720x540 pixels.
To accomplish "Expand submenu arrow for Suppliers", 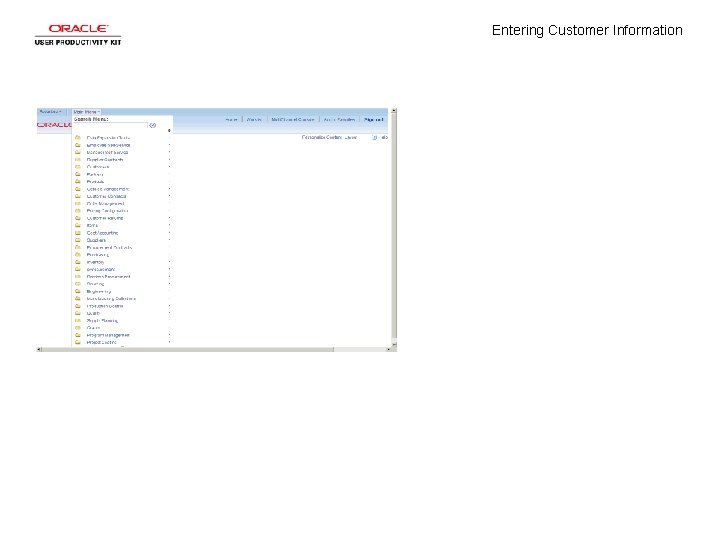I will pos(169,240).
